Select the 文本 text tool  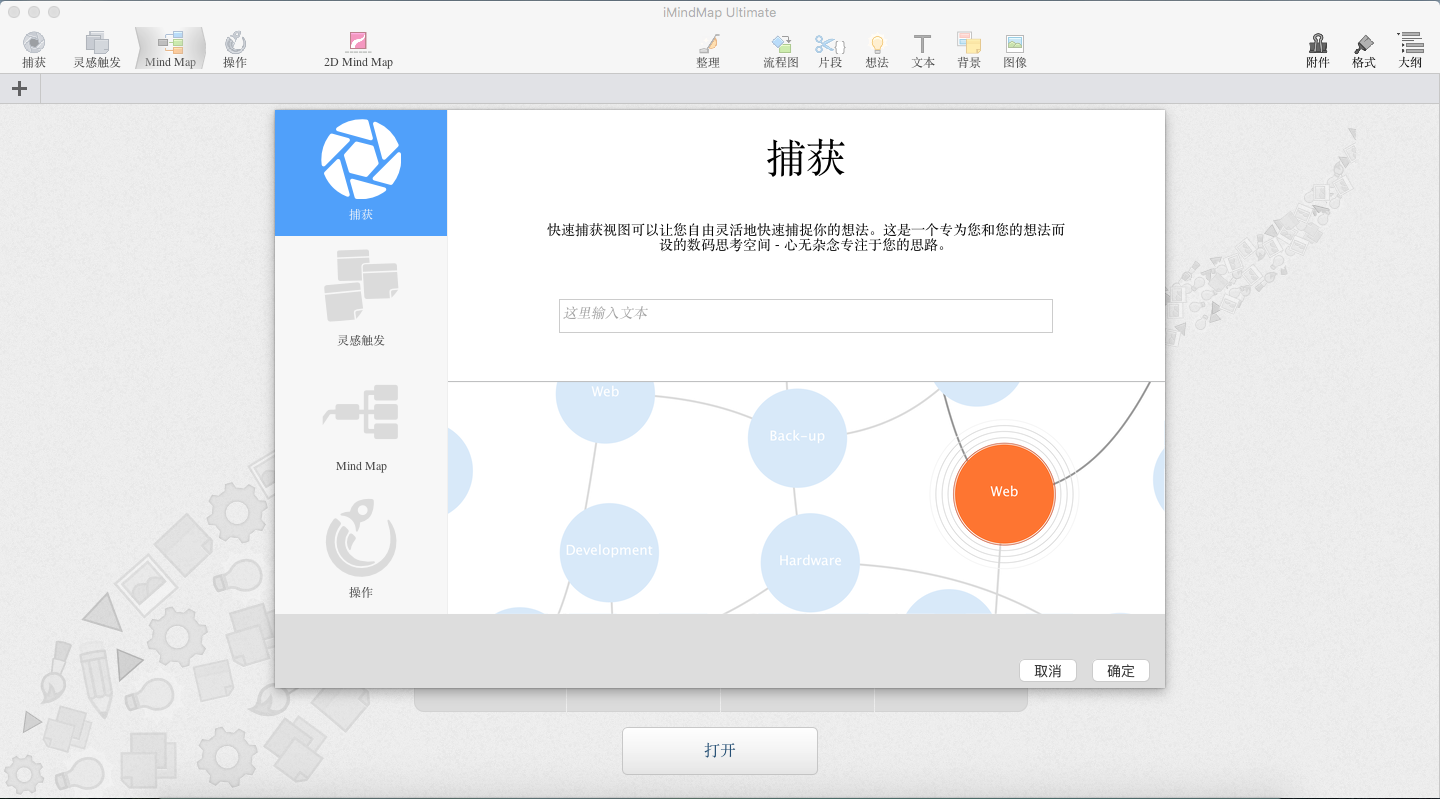tap(923, 50)
